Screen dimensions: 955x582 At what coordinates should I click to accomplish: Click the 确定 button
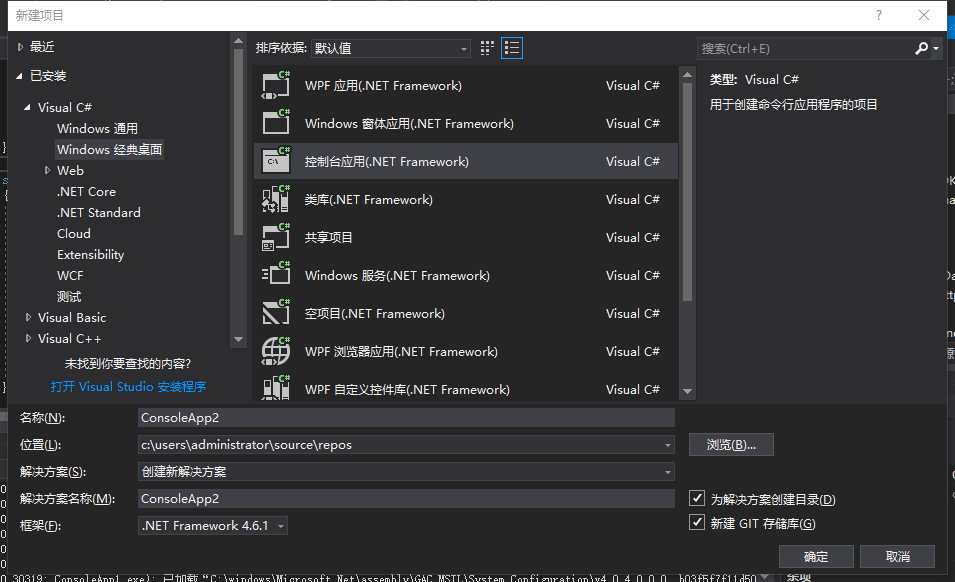[816, 556]
